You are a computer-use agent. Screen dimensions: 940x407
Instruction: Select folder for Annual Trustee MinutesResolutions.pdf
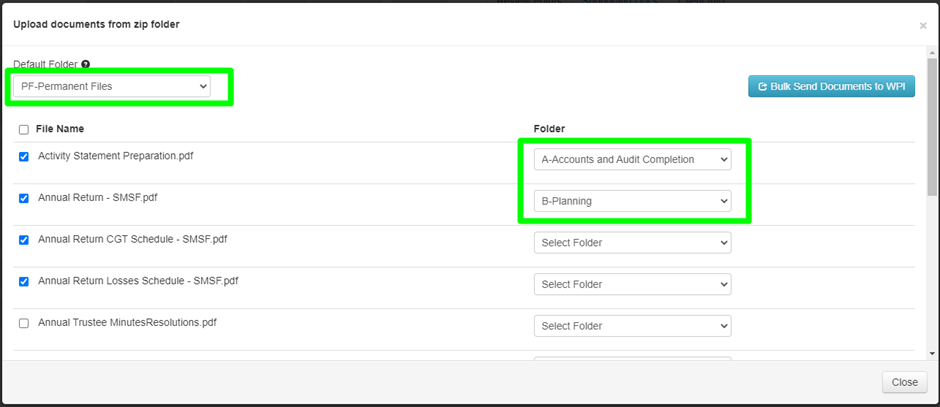632,327
